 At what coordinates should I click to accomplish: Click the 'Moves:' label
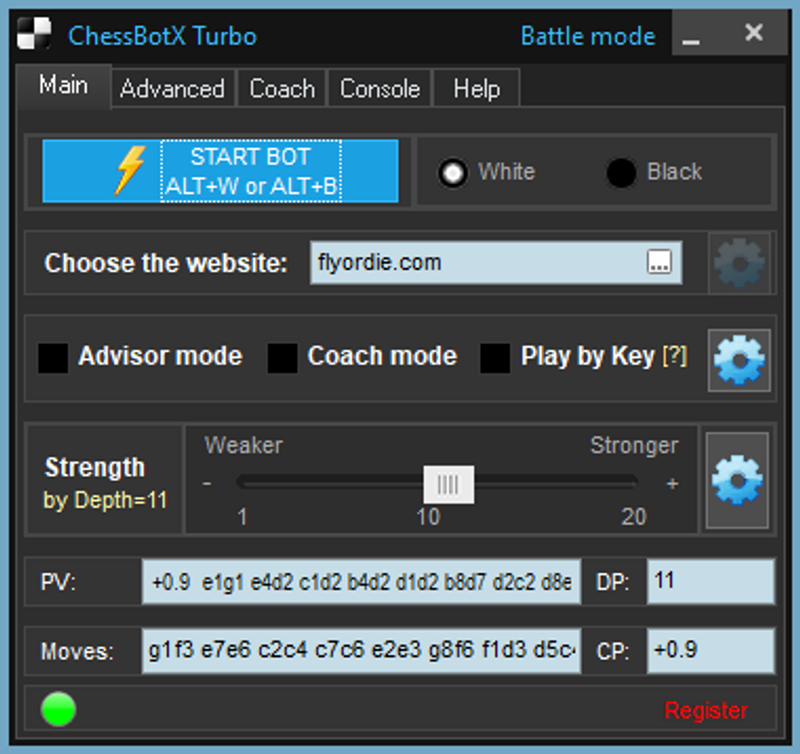click(77, 651)
